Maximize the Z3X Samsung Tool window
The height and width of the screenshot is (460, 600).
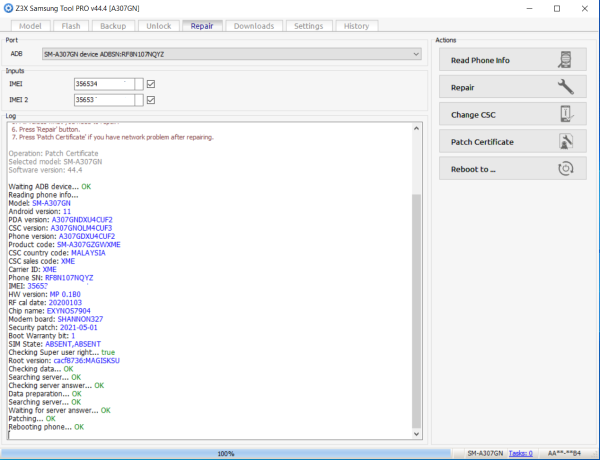pyautogui.click(x=557, y=8)
